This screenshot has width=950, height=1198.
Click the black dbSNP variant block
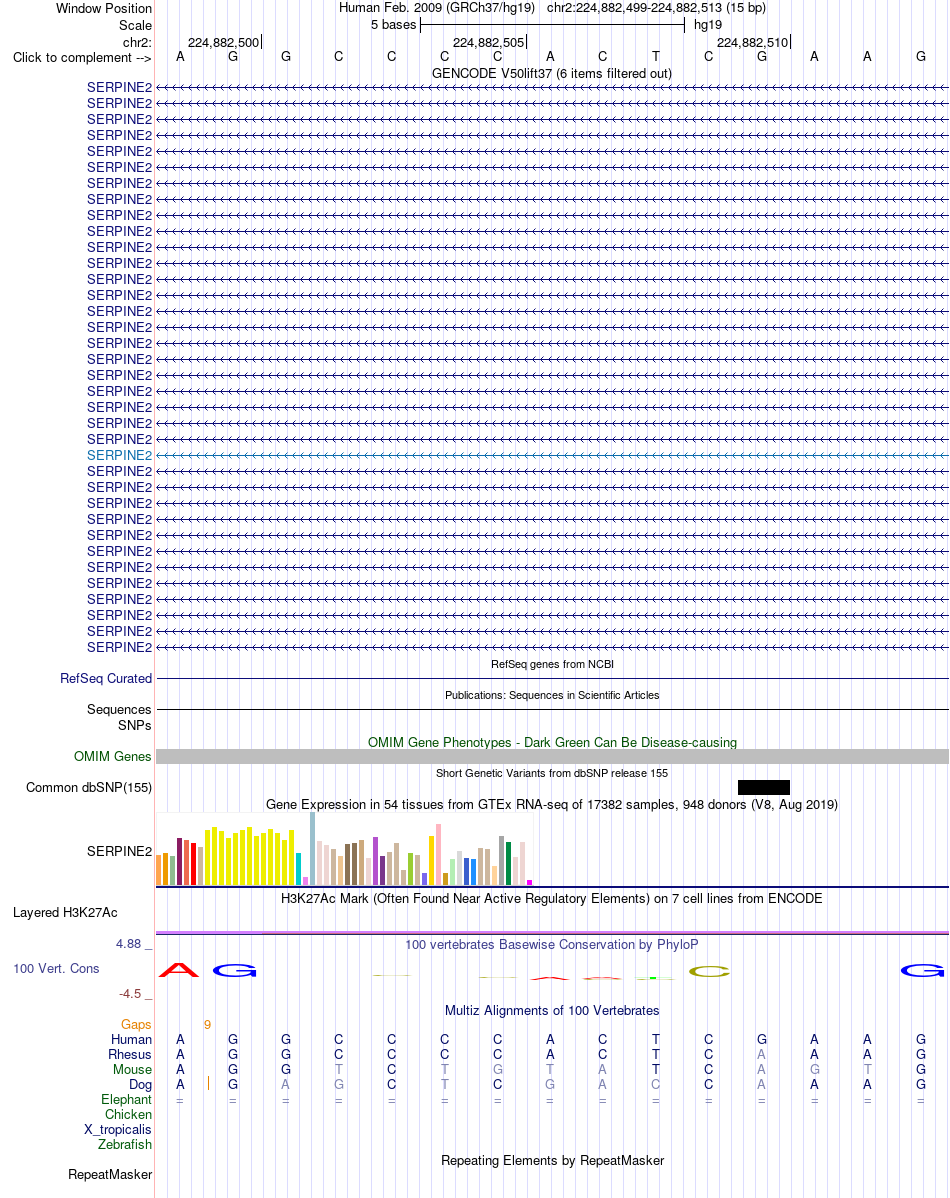pyautogui.click(x=764, y=788)
